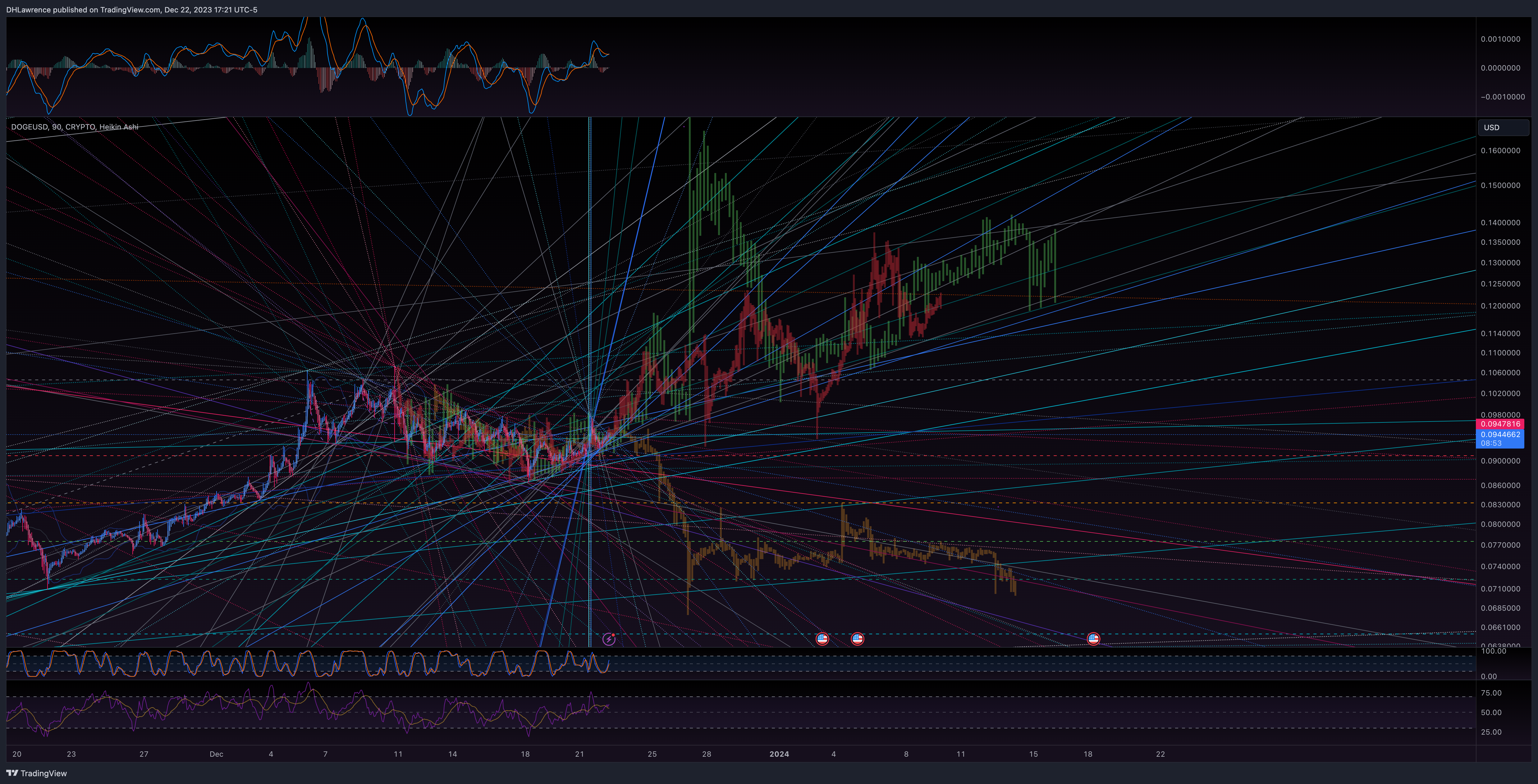Click the RSI pane 75.00 scale value

(1491, 693)
